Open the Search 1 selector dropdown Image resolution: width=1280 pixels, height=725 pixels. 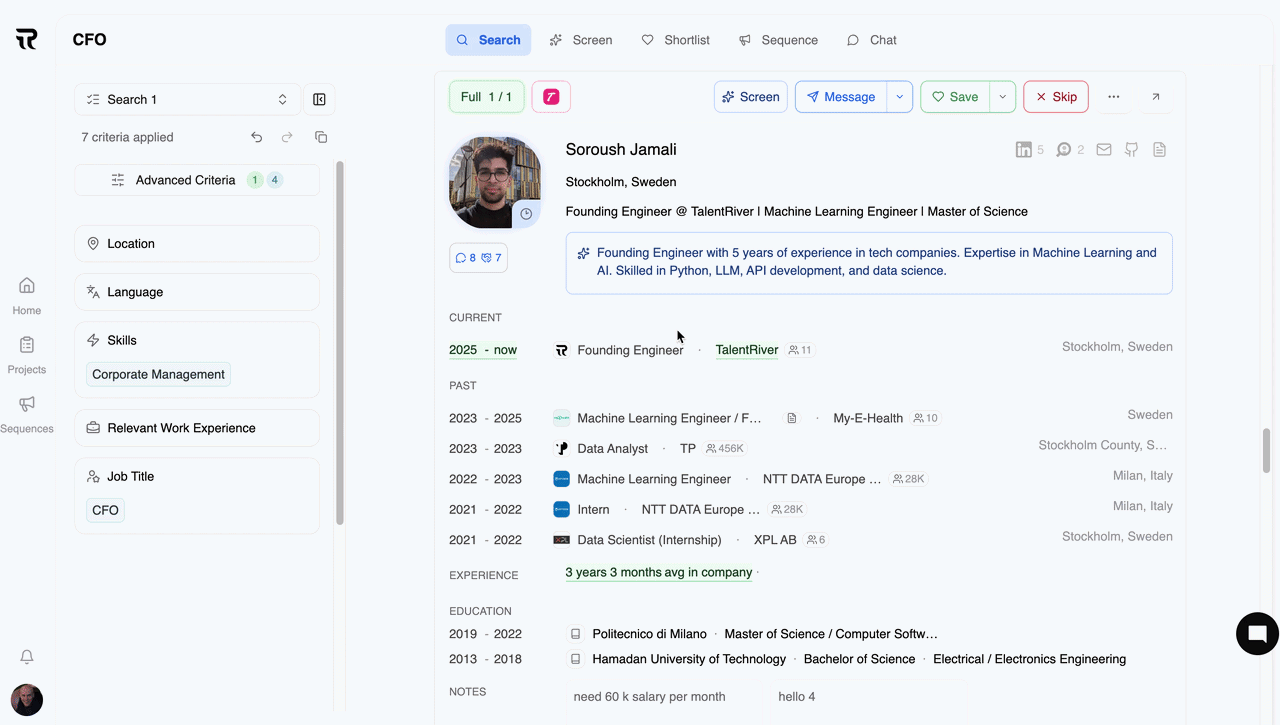point(187,99)
